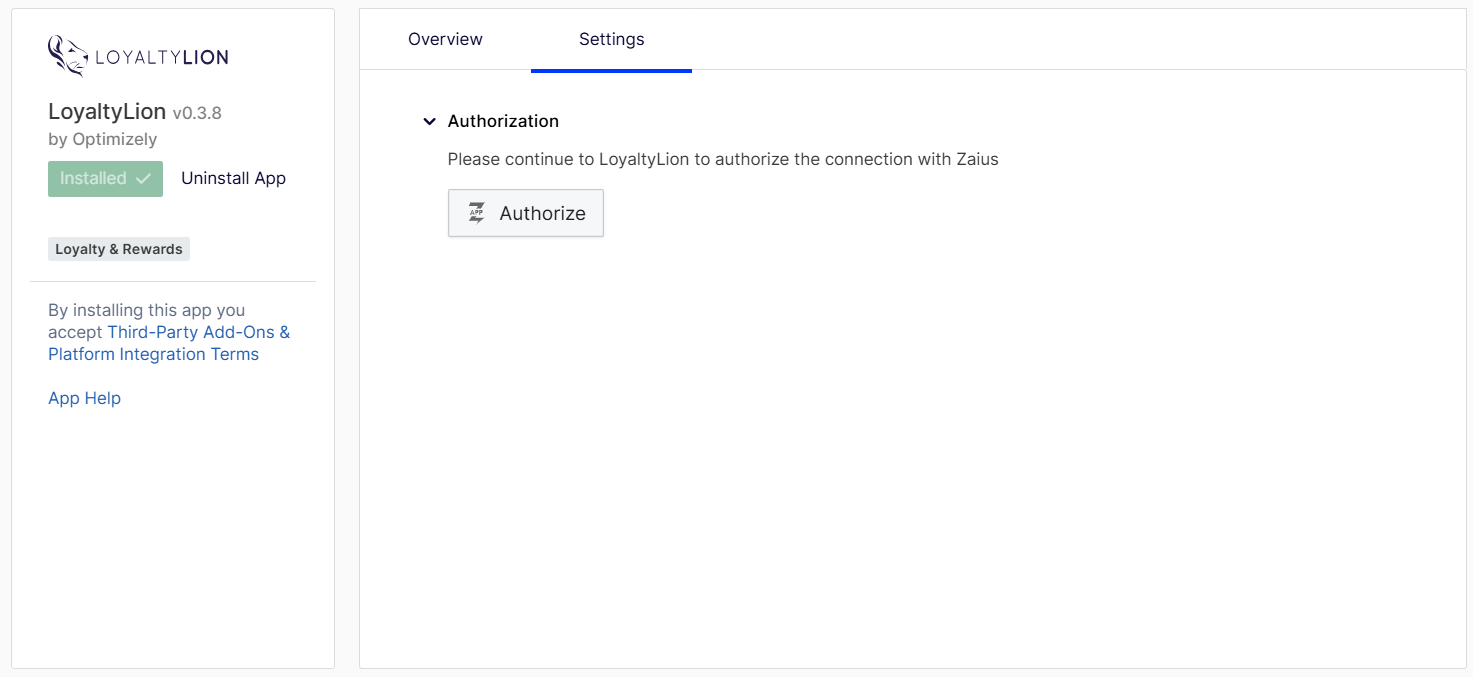Click the checkmark icon in Installed badge
Viewport: 1473px width, 677px height.
click(143, 179)
